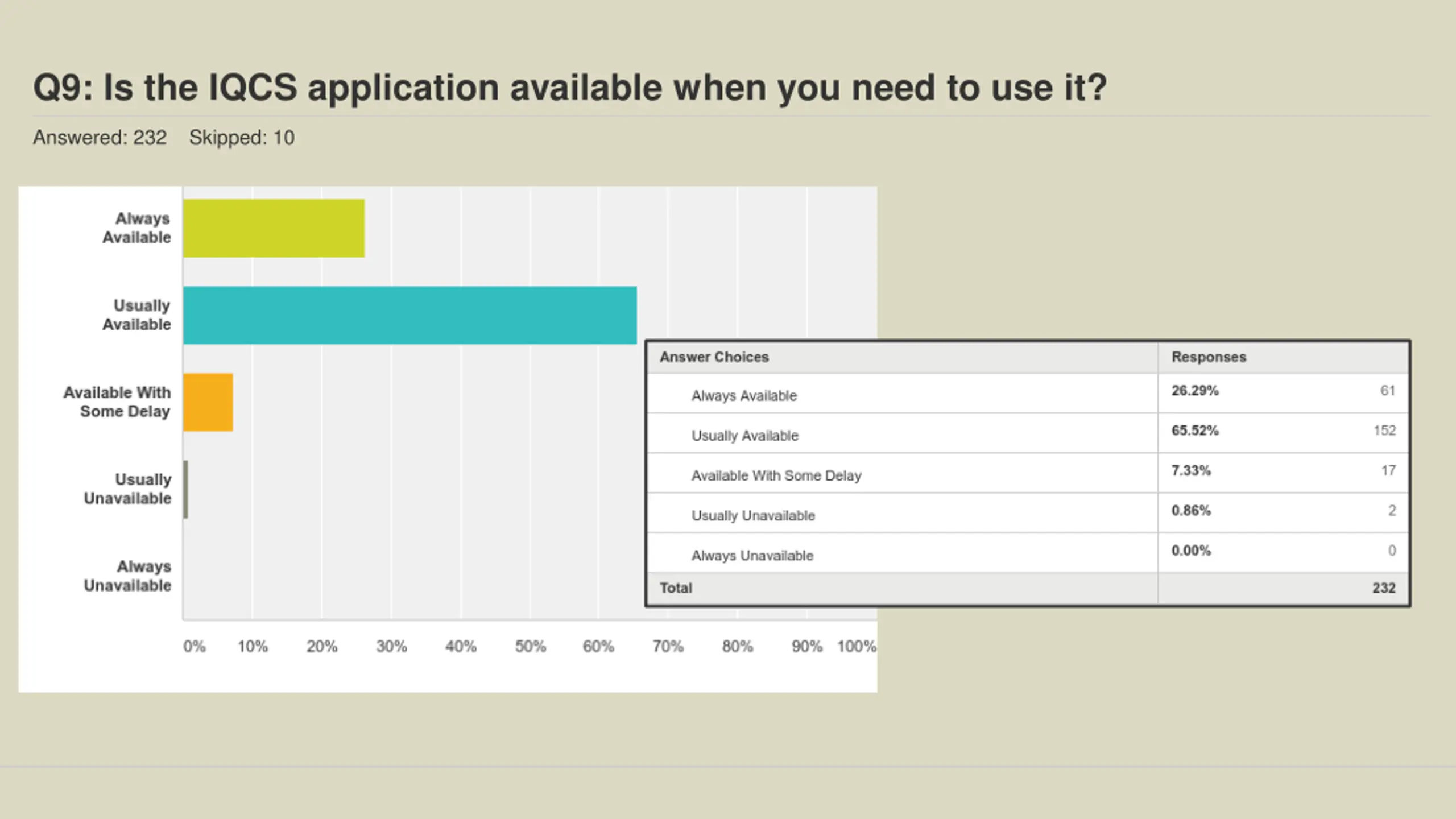The image size is (1456, 819).
Task: Select the Usually Unavailable table row label
Action: [753, 516]
